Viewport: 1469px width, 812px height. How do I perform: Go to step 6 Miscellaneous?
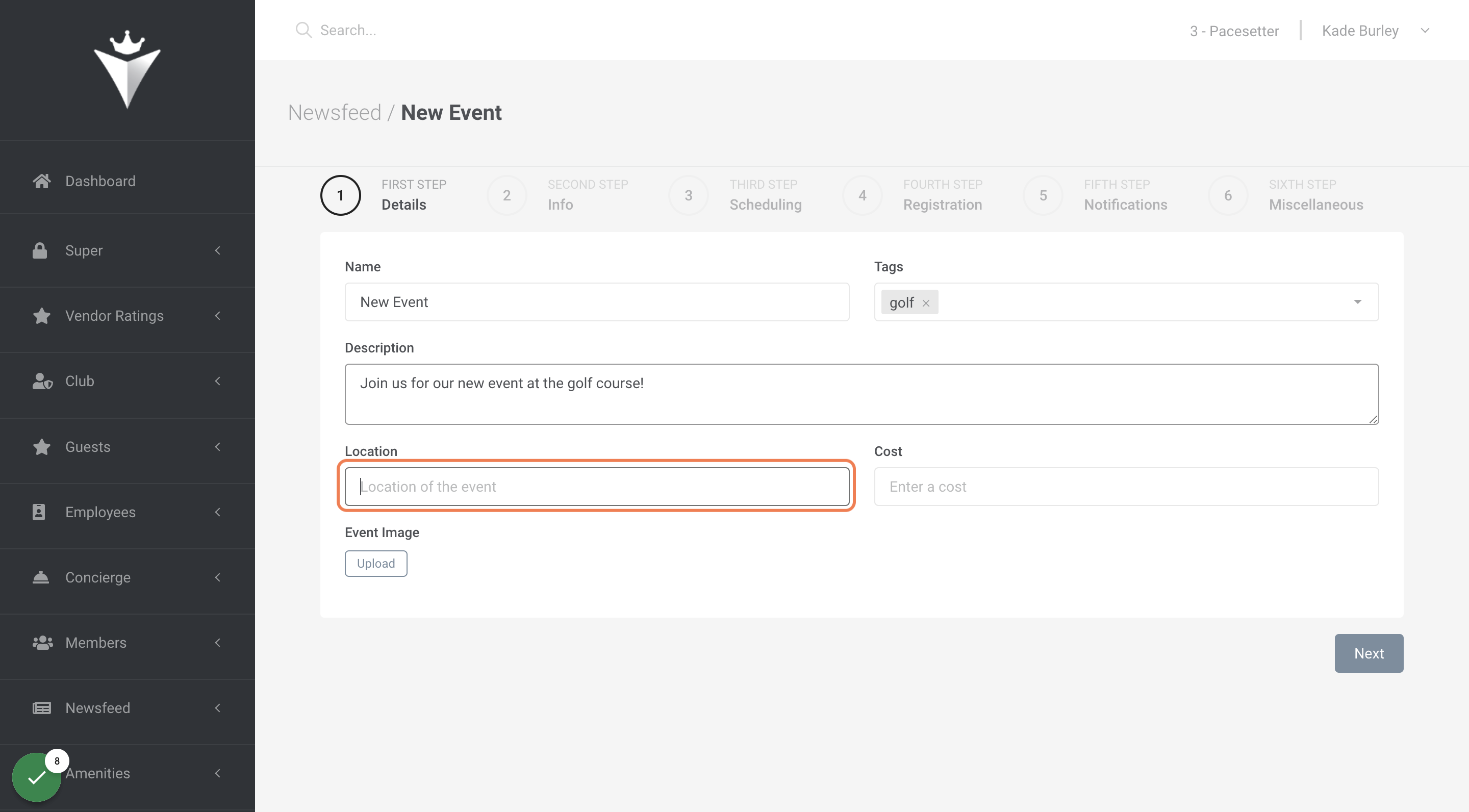coord(1285,195)
